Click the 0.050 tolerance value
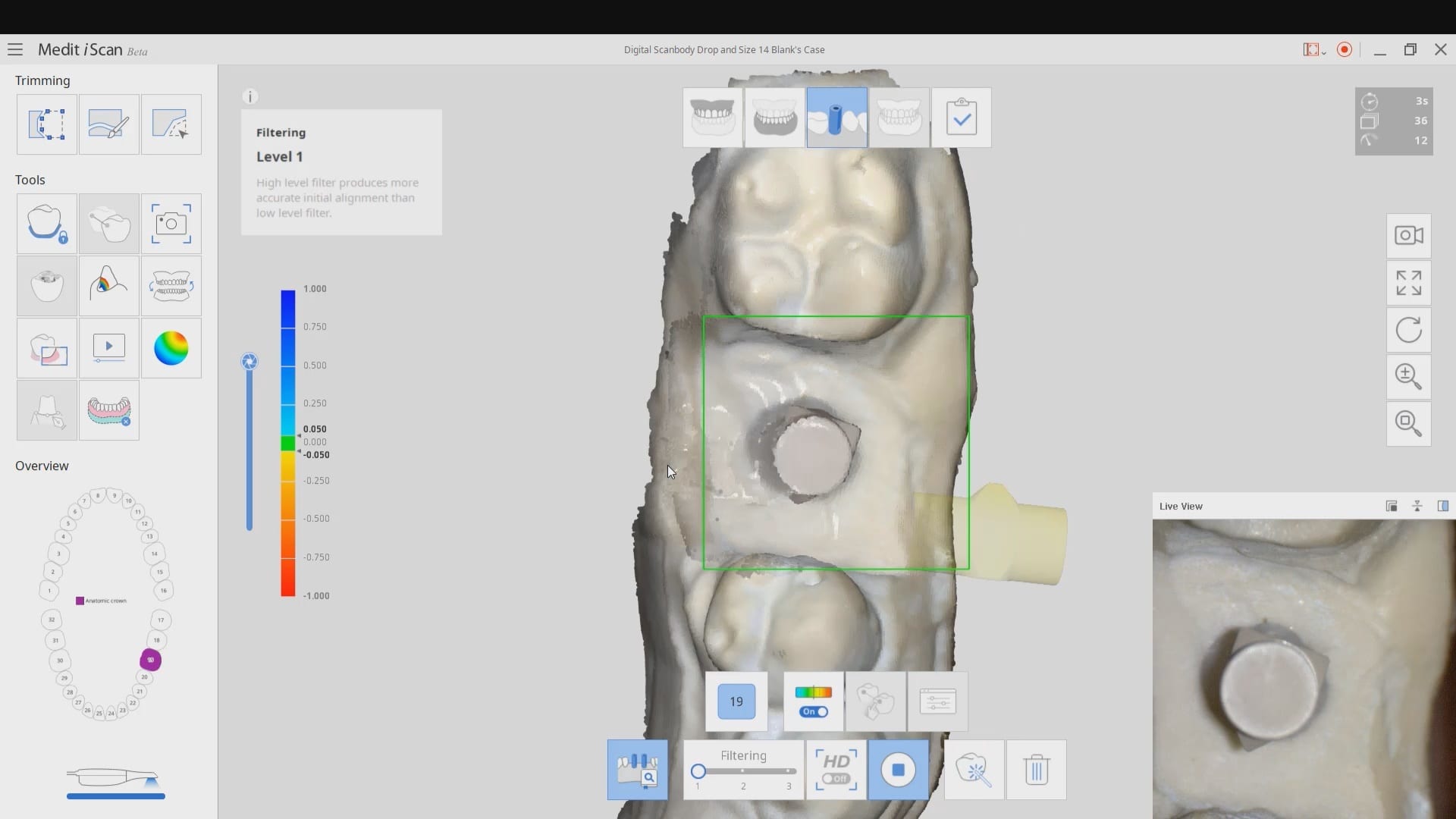 (315, 429)
